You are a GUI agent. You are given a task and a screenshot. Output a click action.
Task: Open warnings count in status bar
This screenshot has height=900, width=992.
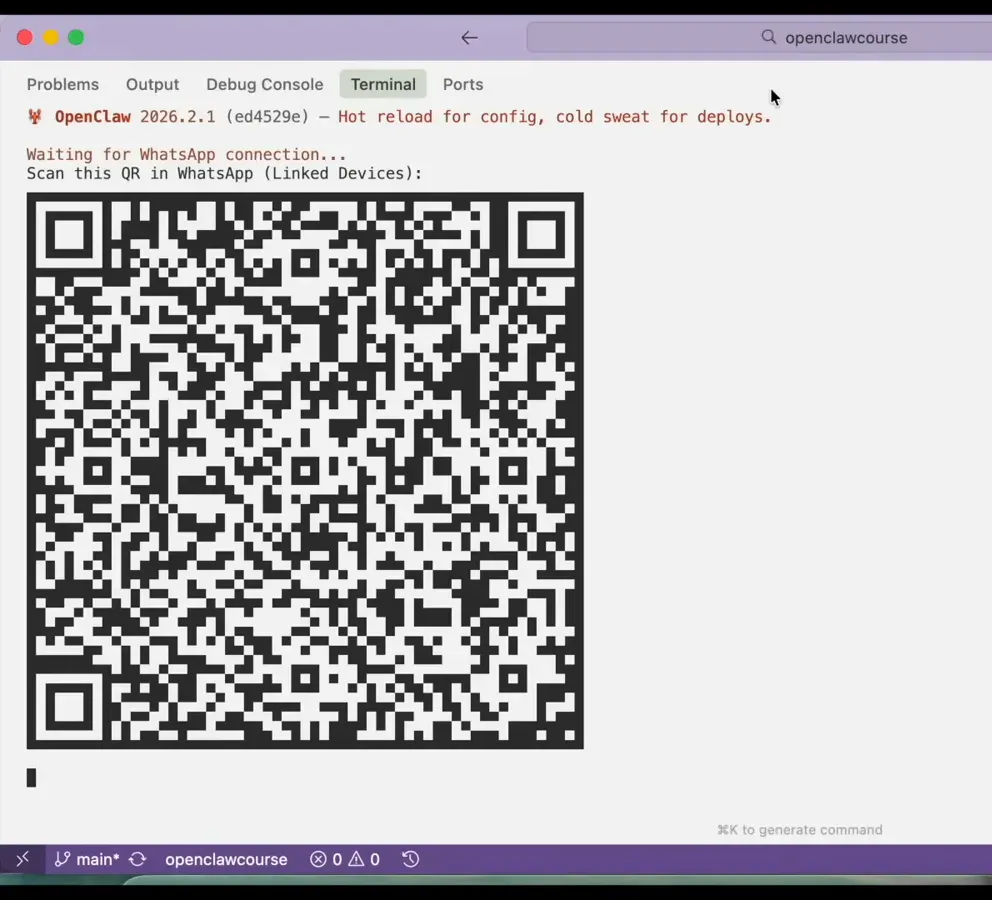(x=364, y=860)
